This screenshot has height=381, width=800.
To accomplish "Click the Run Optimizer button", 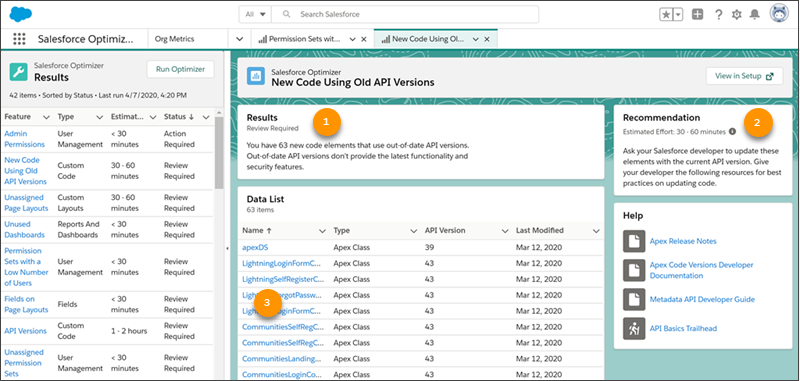I will [181, 69].
